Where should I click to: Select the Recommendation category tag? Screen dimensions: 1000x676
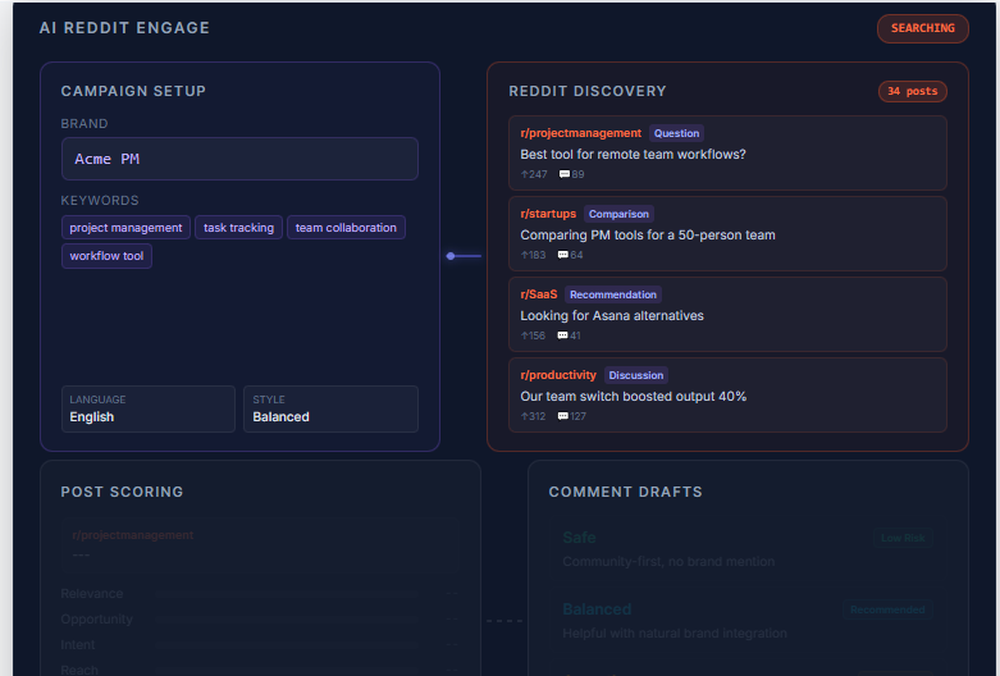[613, 294]
